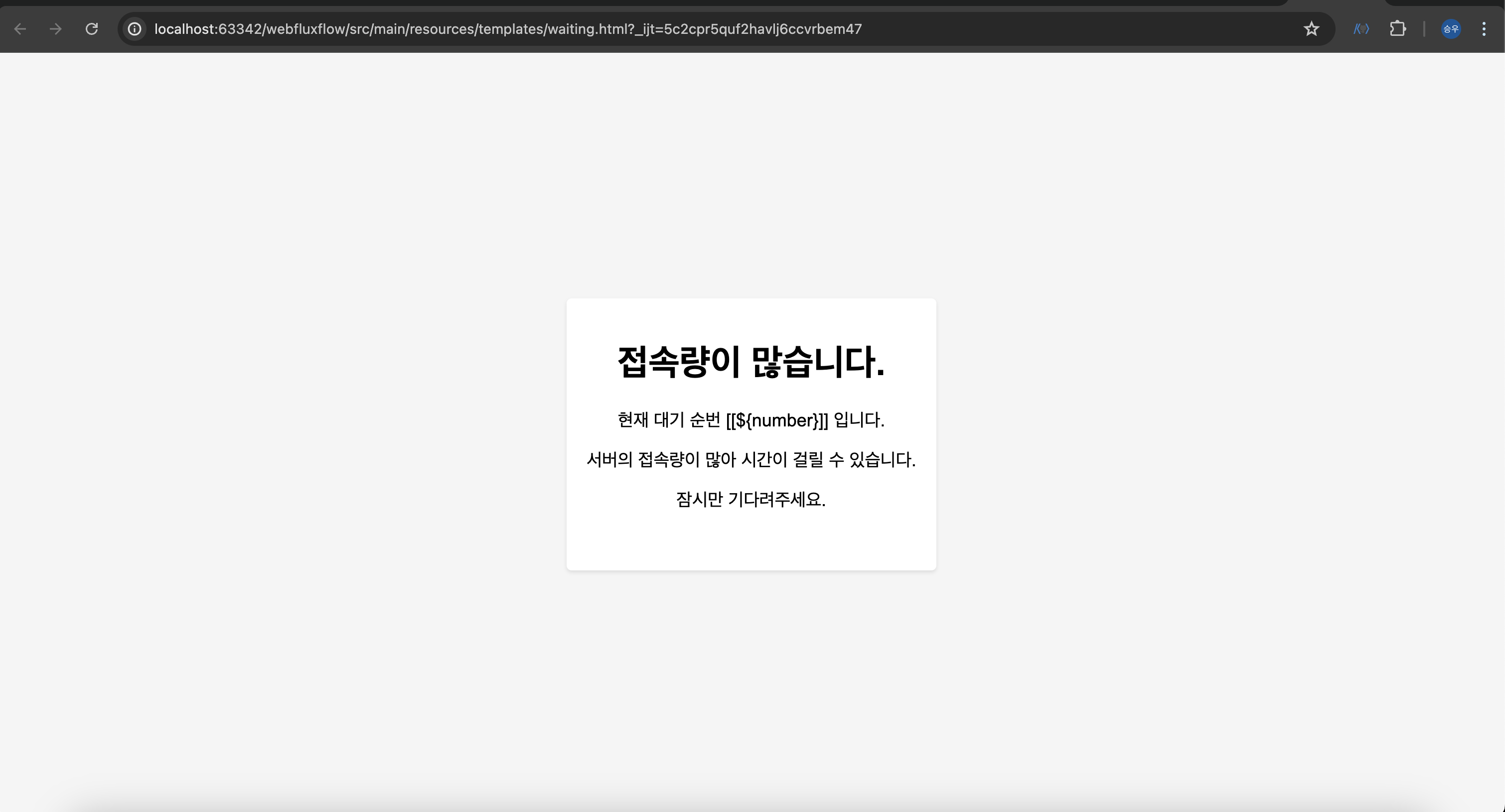Open Chrome's three-dot menu
Screen dimensions: 1505x812
(1484, 28)
